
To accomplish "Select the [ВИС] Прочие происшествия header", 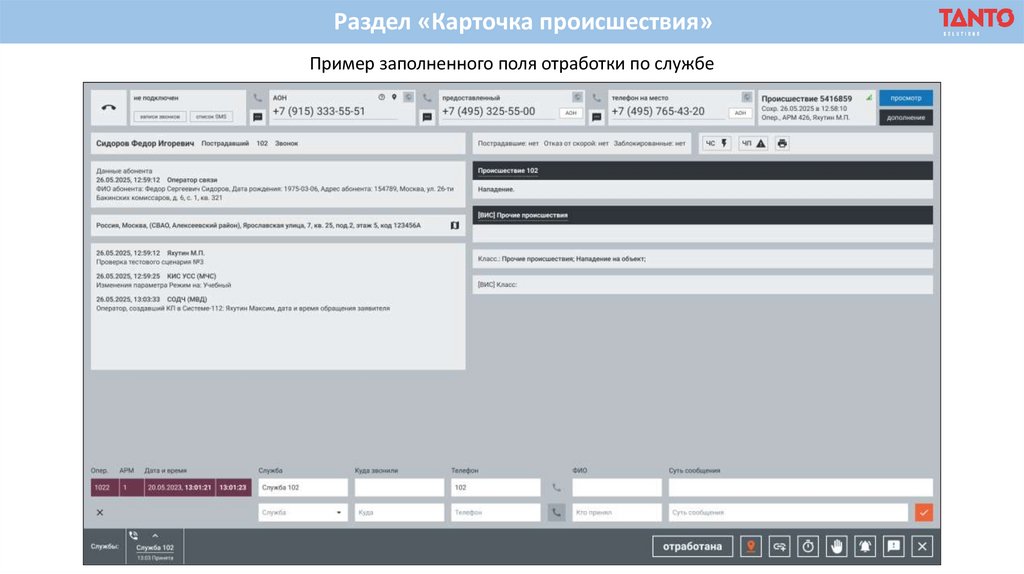I will pyautogui.click(x=703, y=215).
